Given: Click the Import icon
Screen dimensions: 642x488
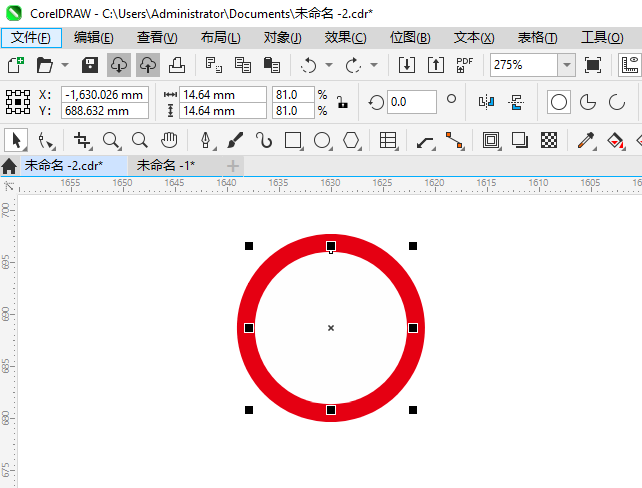Looking at the screenshot, I should point(407,65).
